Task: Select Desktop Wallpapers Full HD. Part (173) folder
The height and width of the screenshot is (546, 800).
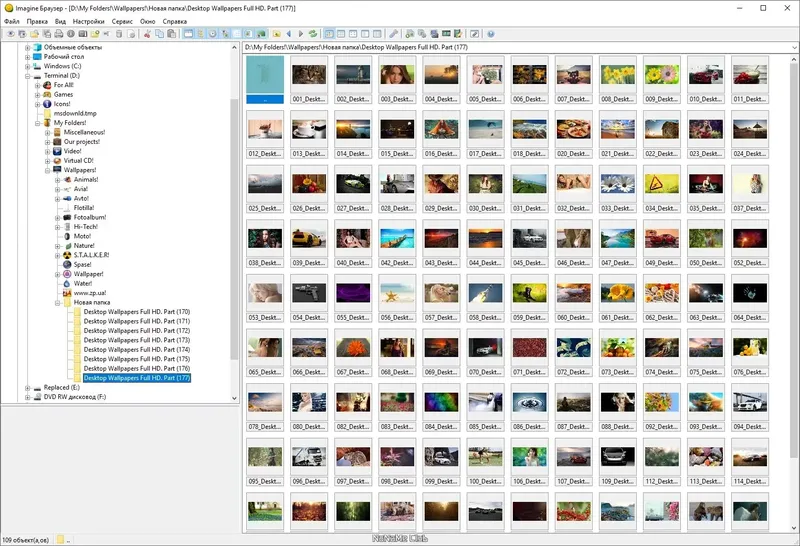Action: (137, 340)
